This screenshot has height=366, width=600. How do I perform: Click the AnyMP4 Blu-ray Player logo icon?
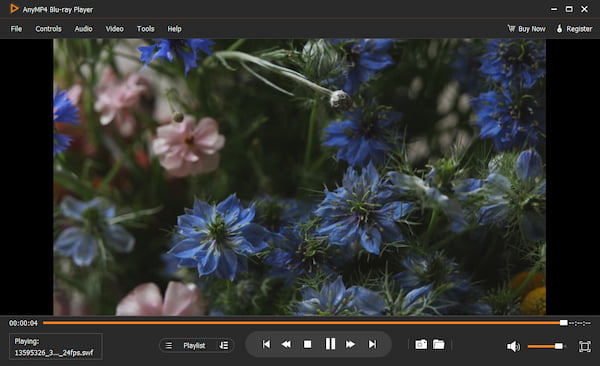coord(14,8)
